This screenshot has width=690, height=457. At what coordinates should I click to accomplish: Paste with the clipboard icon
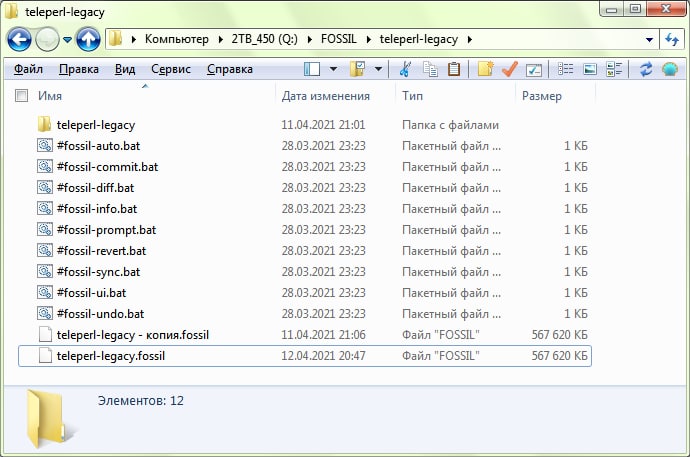click(454, 69)
